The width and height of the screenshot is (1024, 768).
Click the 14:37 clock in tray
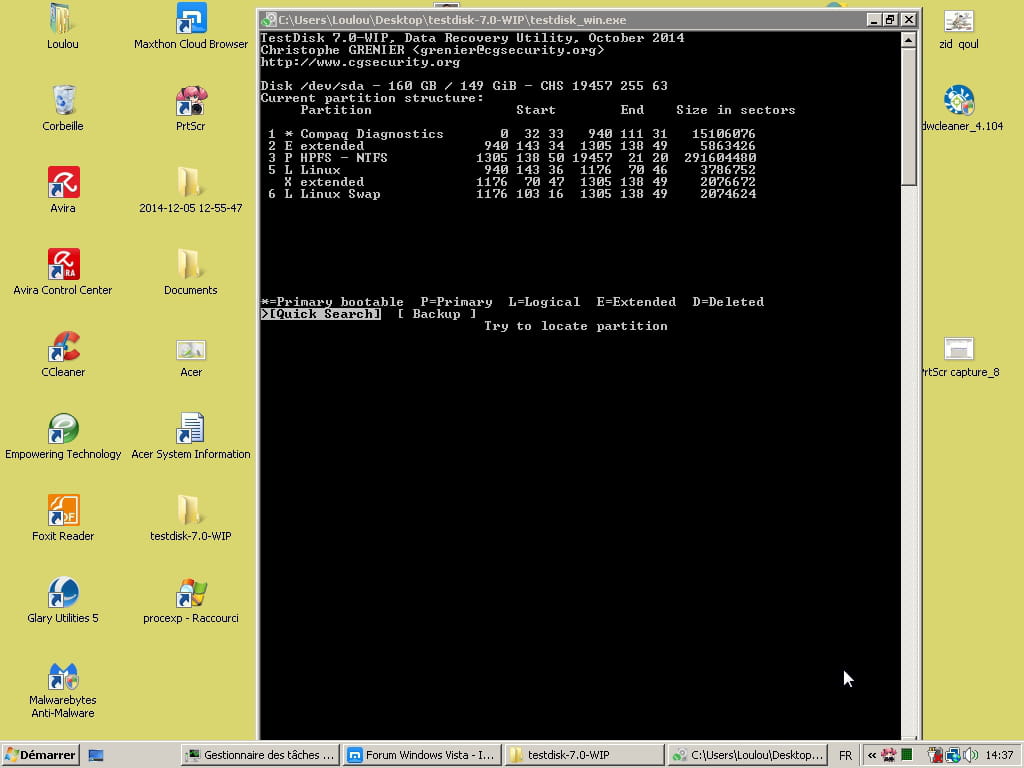click(999, 755)
